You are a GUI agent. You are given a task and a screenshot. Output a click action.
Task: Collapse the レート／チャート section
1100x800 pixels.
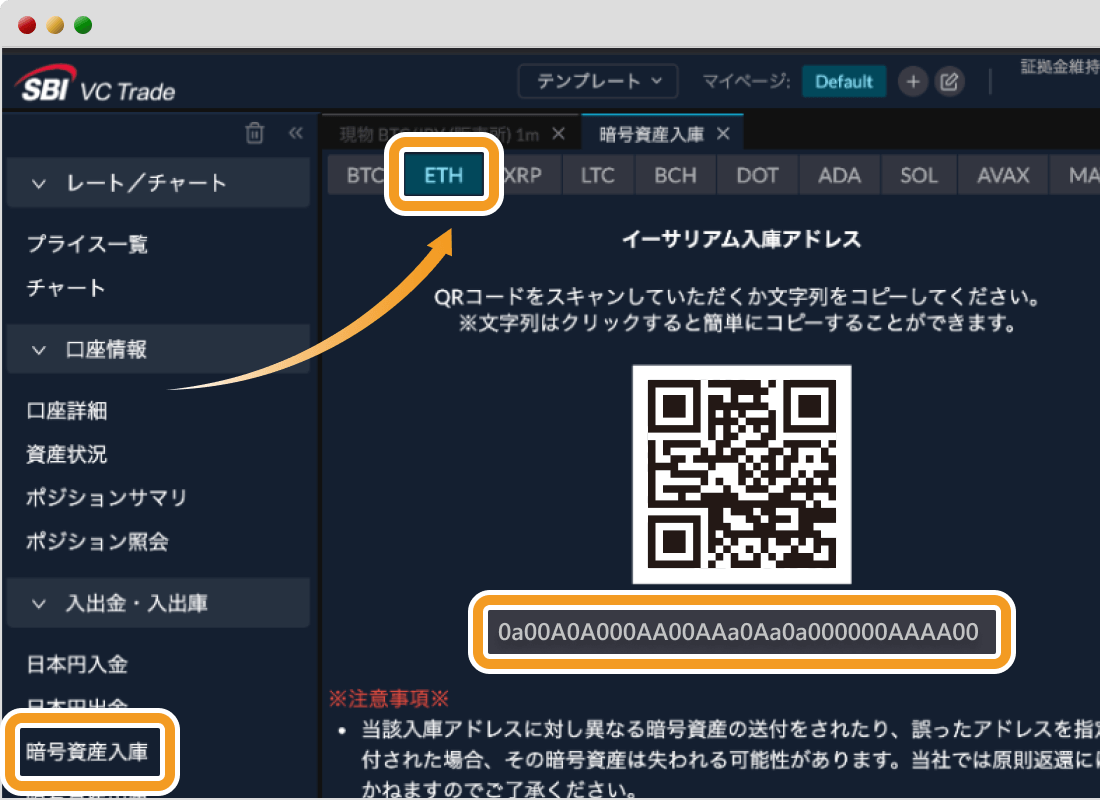(159, 183)
